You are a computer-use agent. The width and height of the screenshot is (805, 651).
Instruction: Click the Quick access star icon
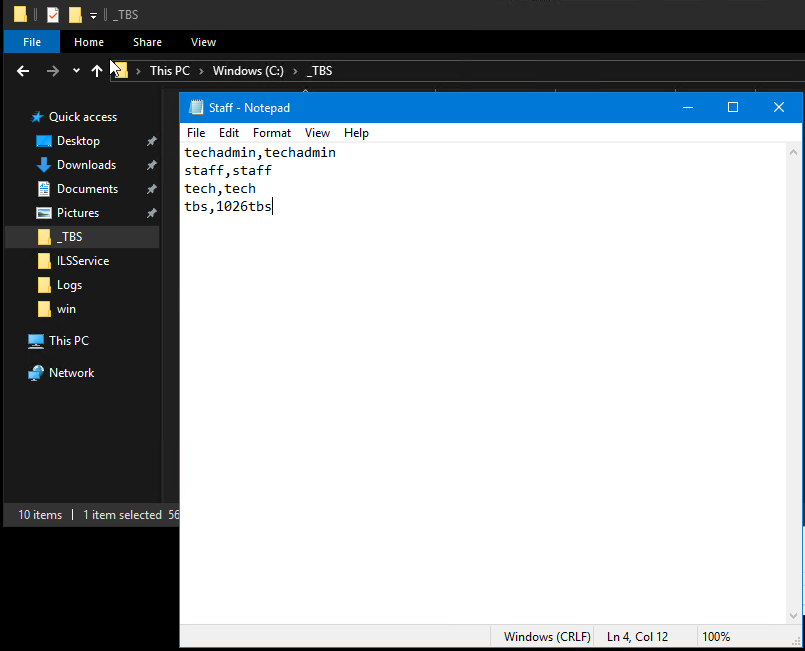37,117
